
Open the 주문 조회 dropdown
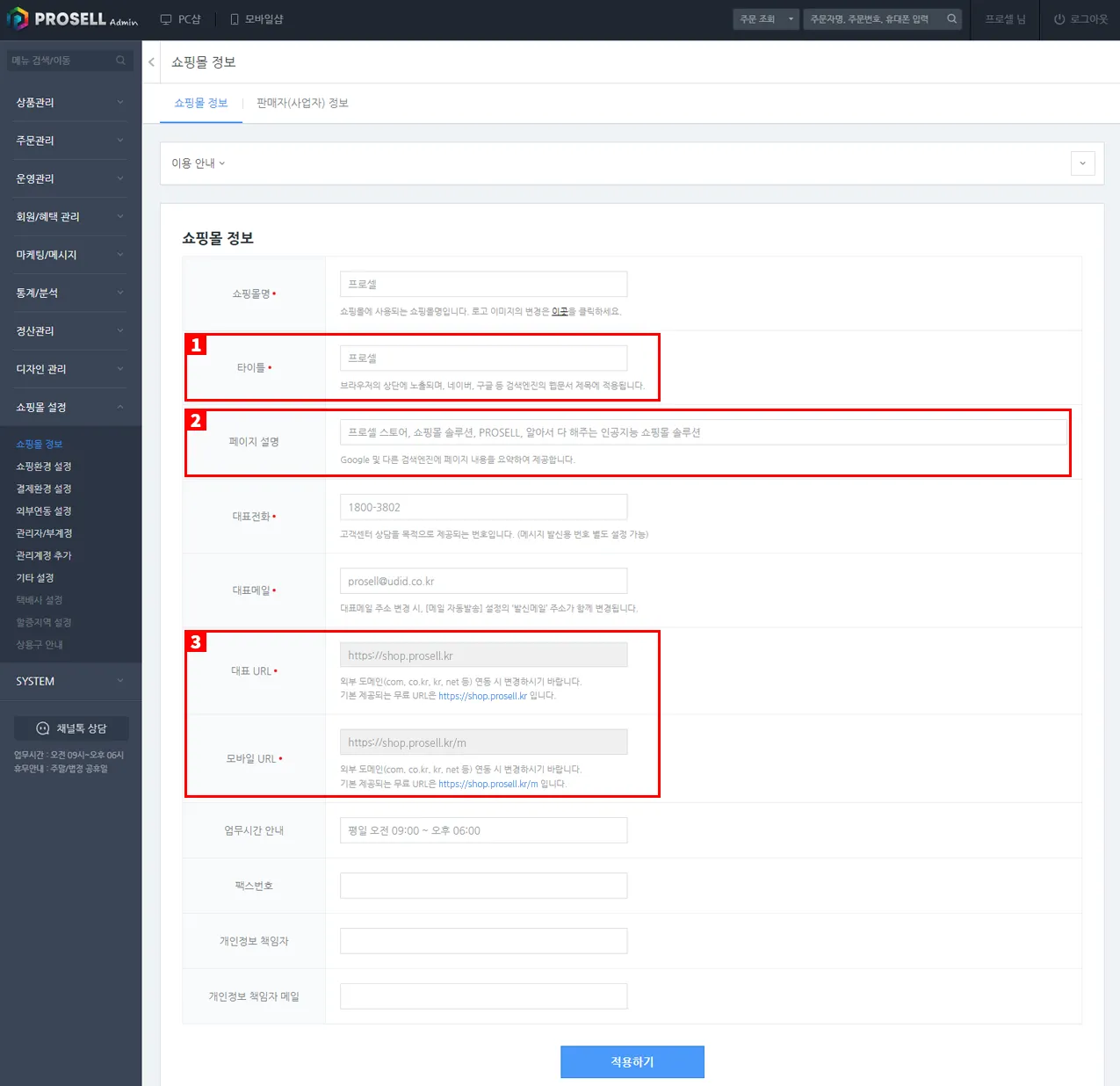click(765, 19)
